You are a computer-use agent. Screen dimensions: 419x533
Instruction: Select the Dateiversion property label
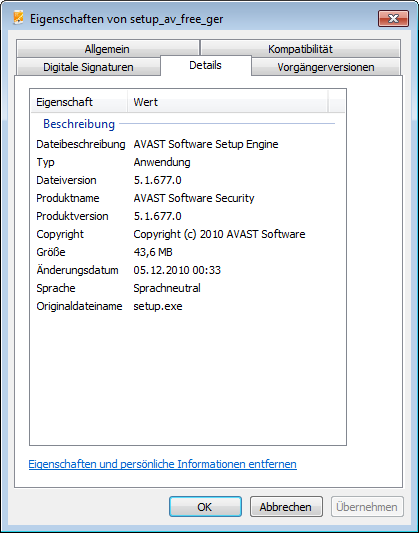(66, 180)
